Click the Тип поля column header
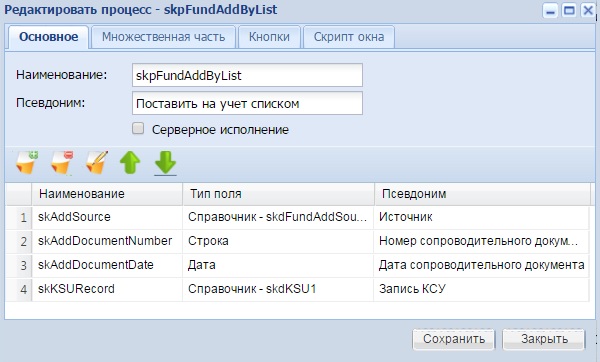 click(278, 194)
